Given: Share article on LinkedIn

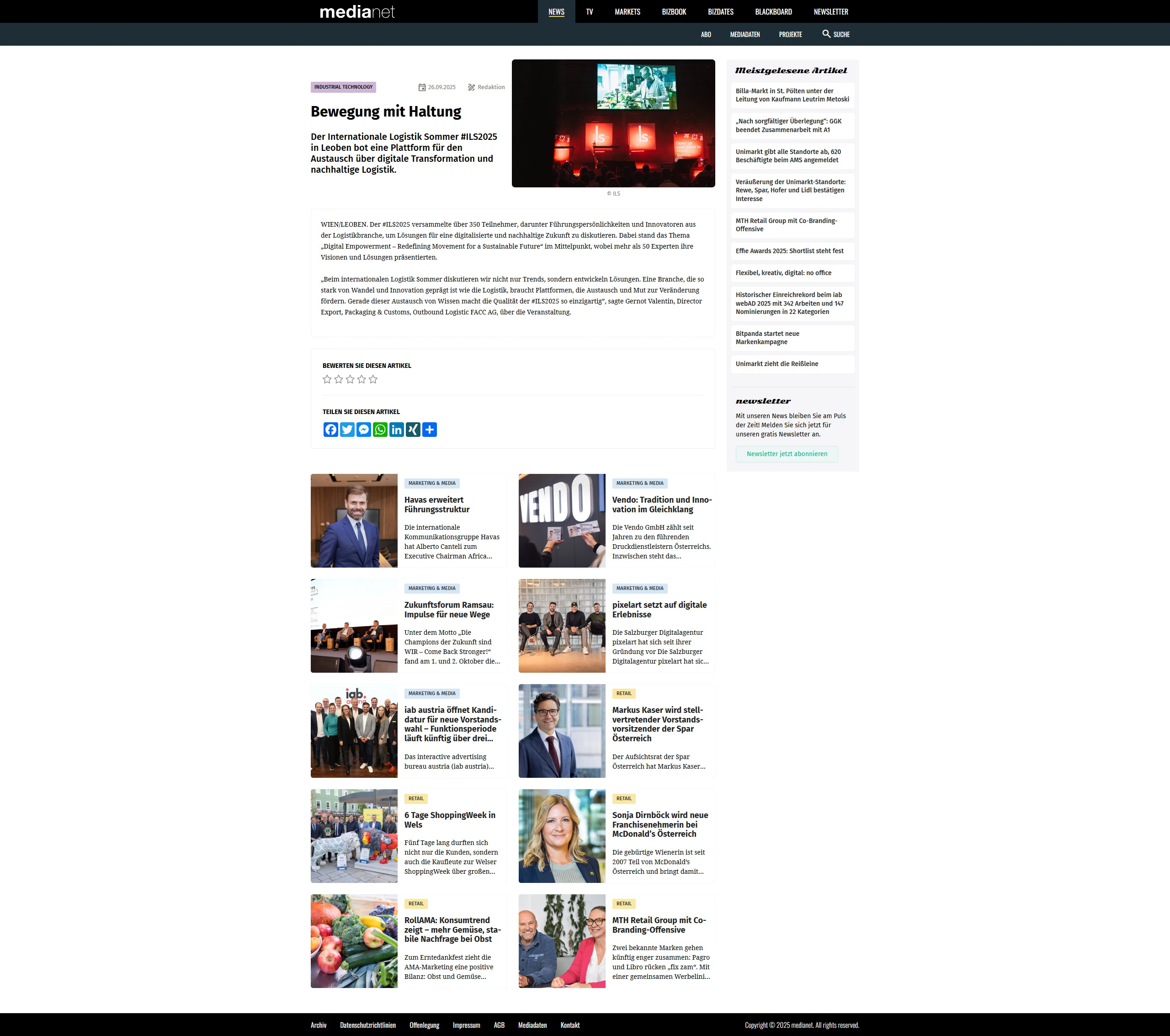Looking at the screenshot, I should [x=397, y=429].
